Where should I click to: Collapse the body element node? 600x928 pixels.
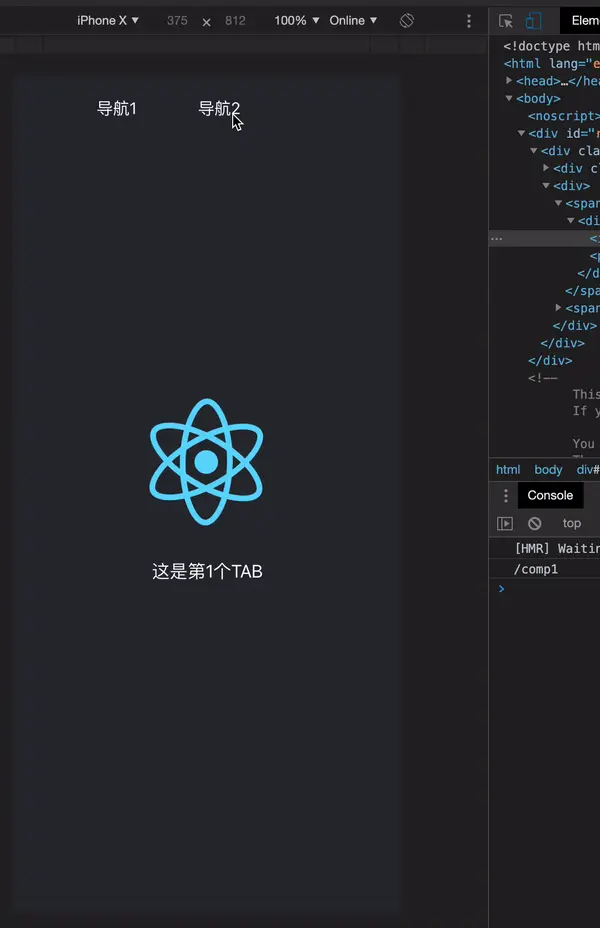pyautogui.click(x=509, y=98)
